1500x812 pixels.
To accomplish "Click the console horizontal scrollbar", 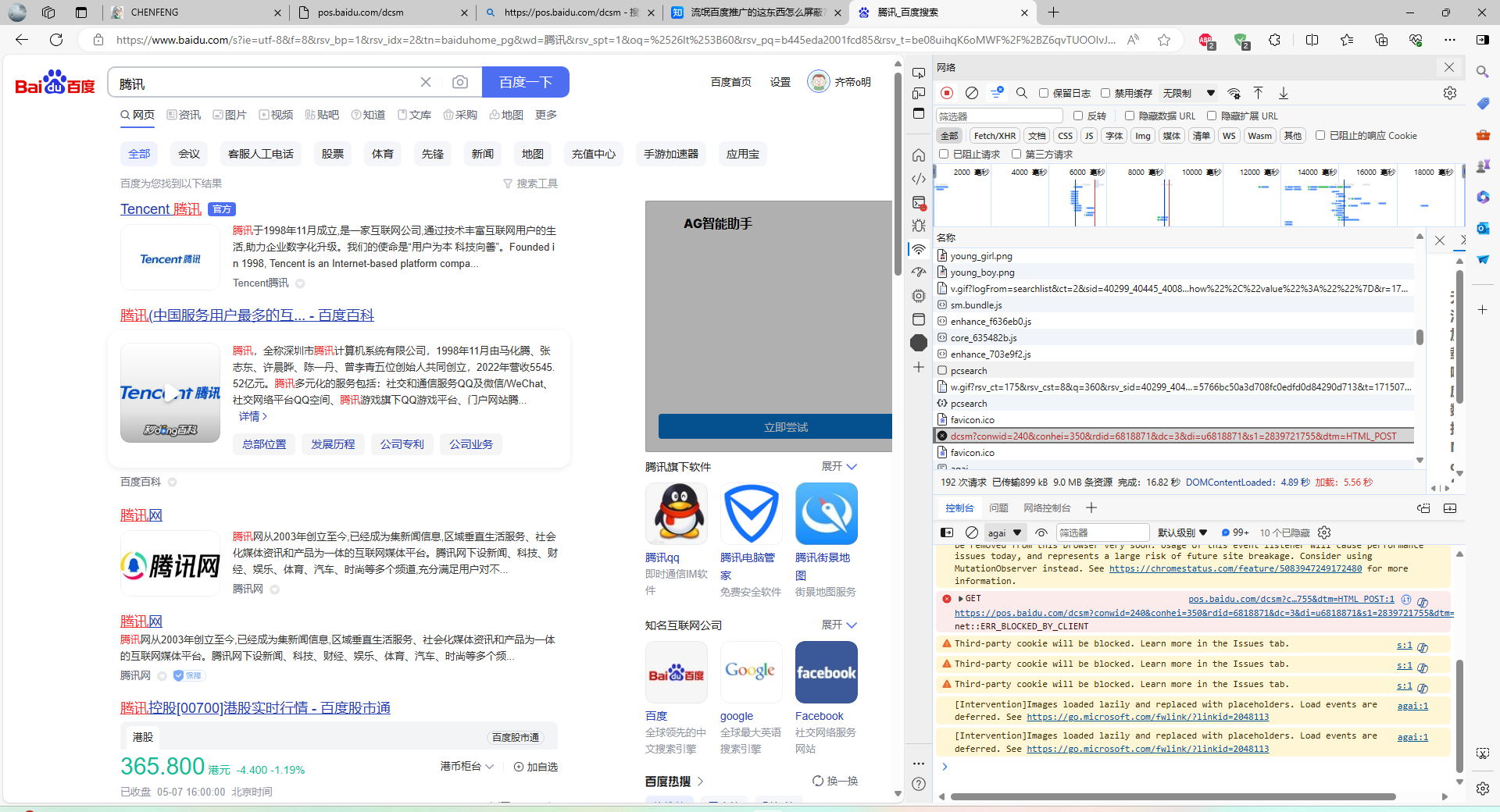I will (x=1172, y=797).
